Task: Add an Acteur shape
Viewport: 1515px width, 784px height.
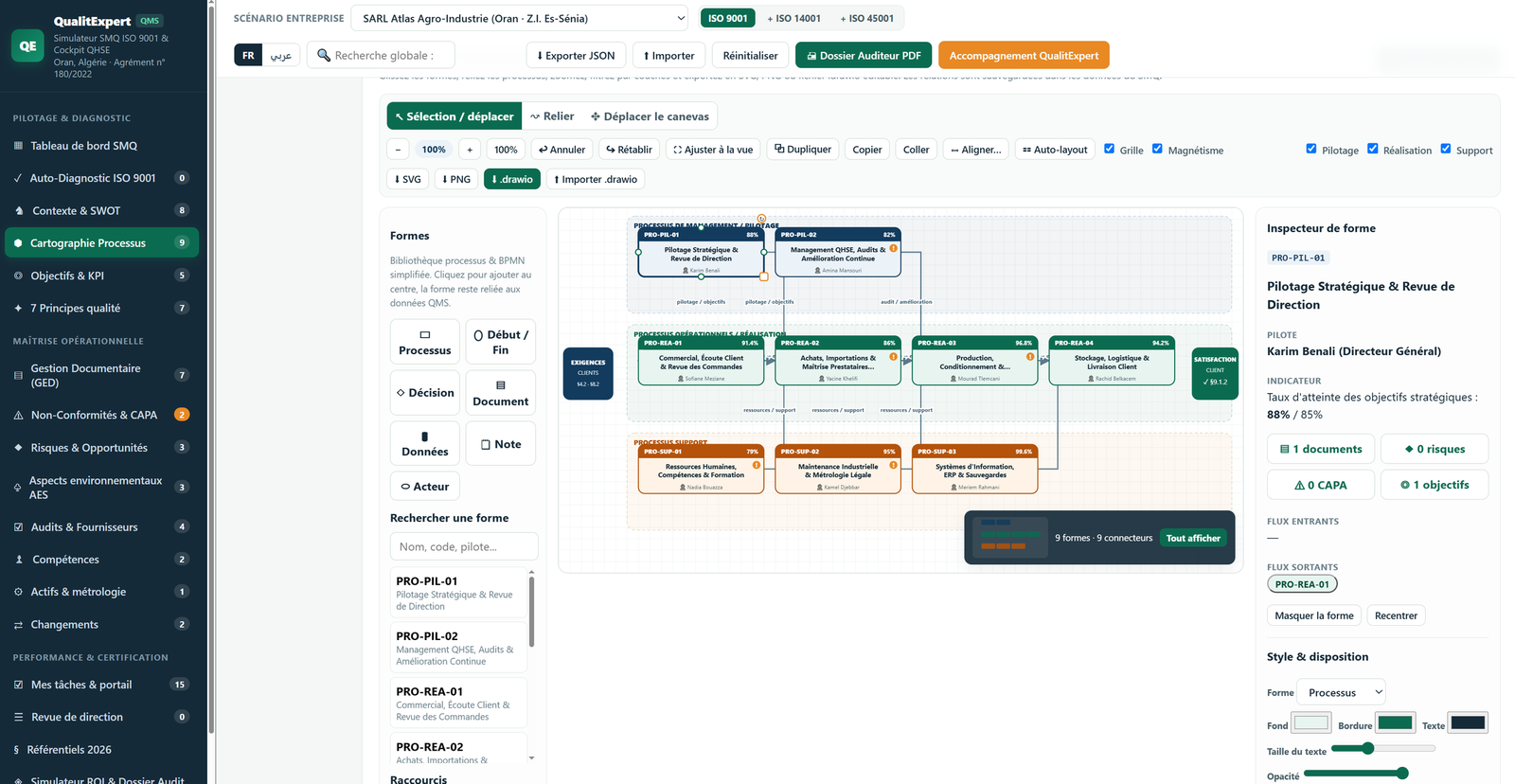Action: pyautogui.click(x=425, y=486)
